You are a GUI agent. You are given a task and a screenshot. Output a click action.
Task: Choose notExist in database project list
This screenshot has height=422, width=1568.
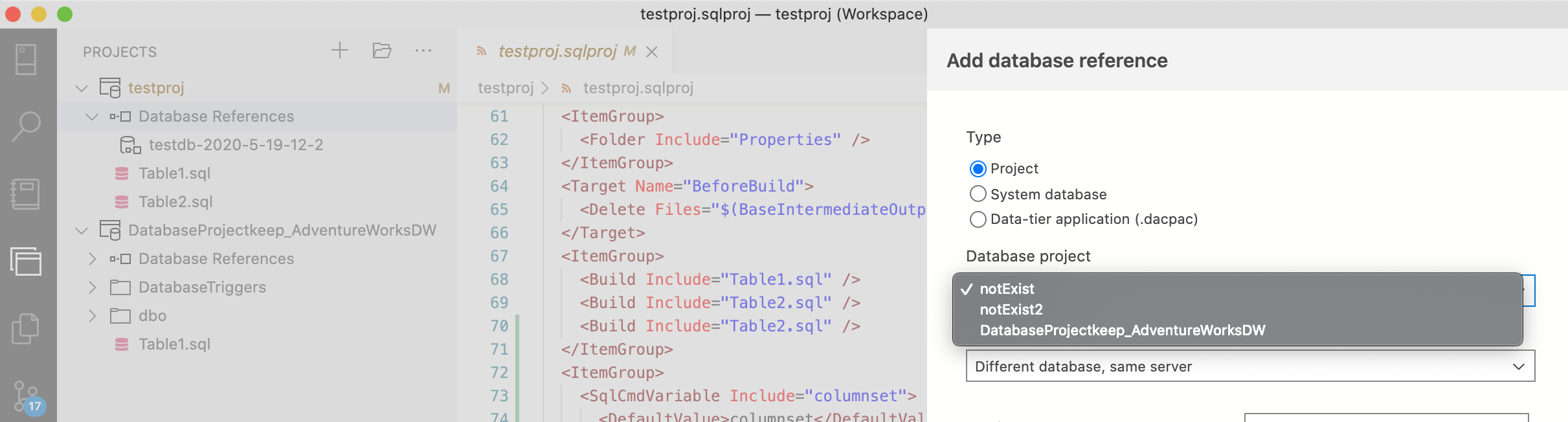coord(1237,289)
